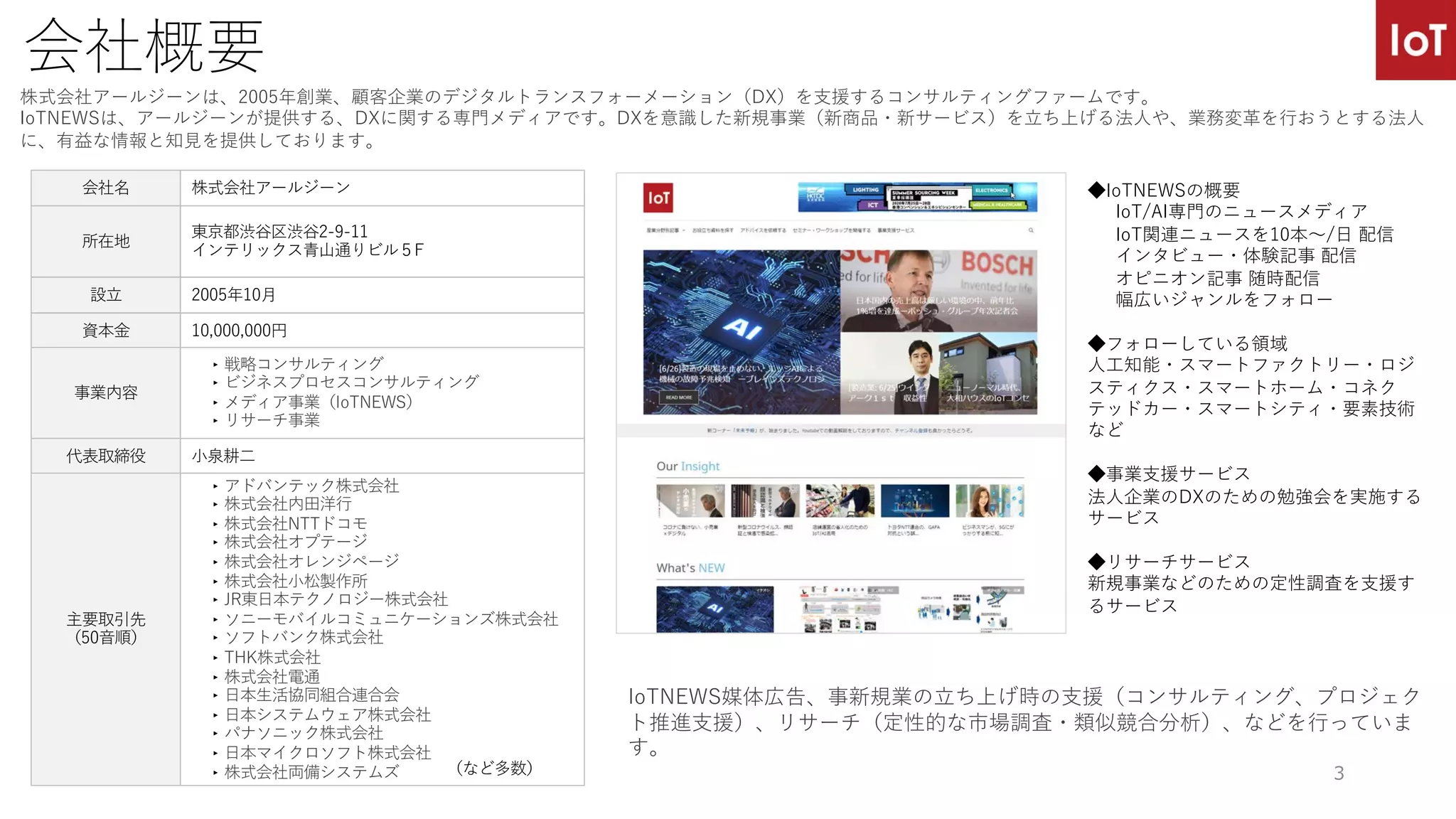Image resolution: width=1456 pixels, height=819 pixels.
Task: Open the ウイングアーク1st article with suited man
Action: [889, 373]
